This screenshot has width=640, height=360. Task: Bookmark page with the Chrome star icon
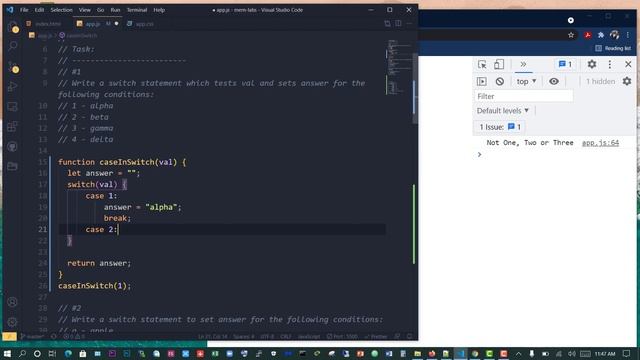coord(571,35)
